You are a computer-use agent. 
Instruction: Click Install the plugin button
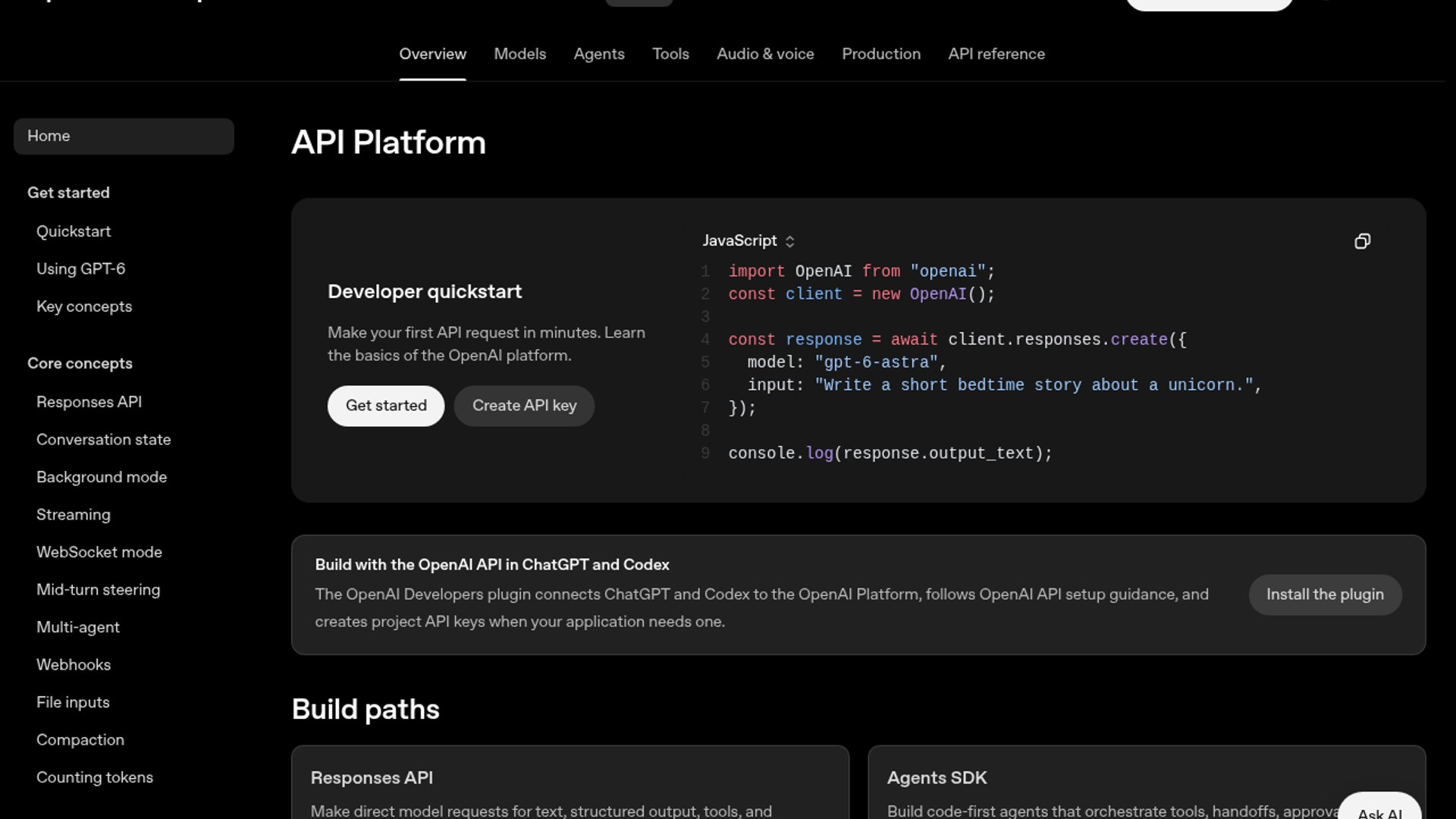(1325, 595)
